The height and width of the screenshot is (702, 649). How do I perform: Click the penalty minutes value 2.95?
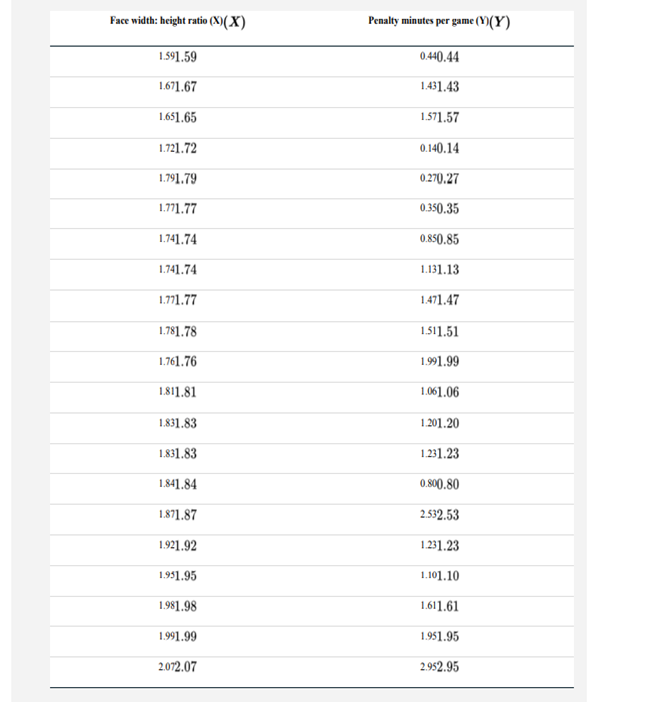point(440,668)
